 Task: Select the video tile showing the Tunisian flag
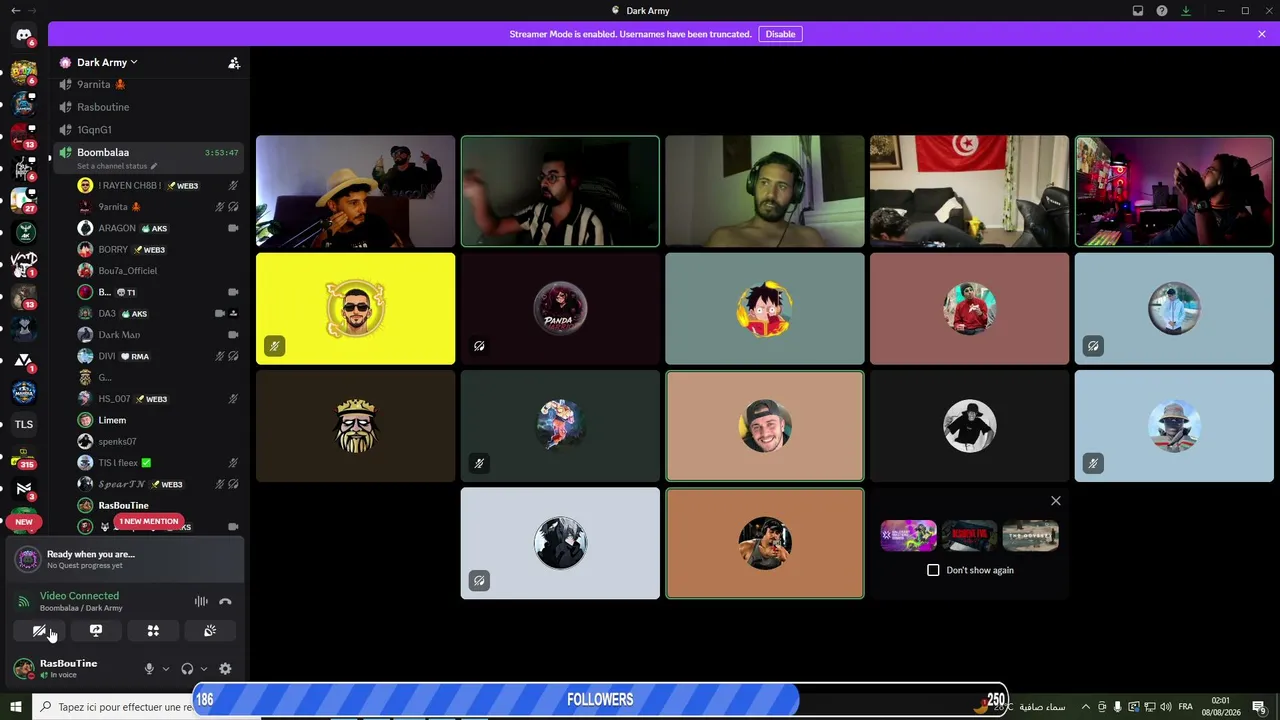tap(969, 191)
